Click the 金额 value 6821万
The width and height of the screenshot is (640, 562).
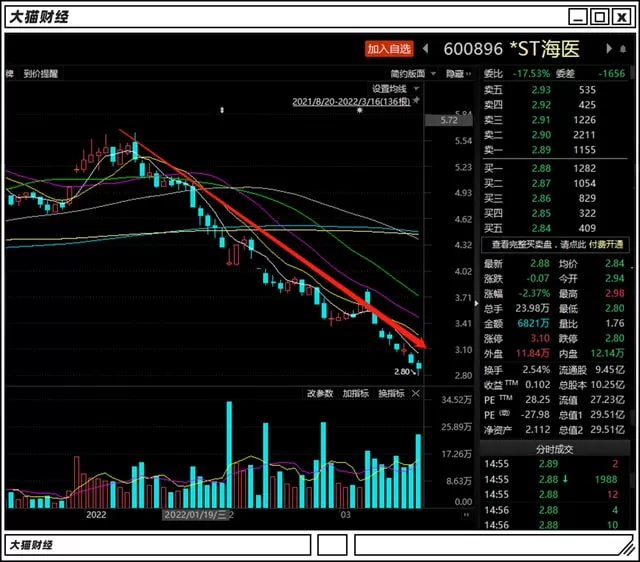coord(533,323)
